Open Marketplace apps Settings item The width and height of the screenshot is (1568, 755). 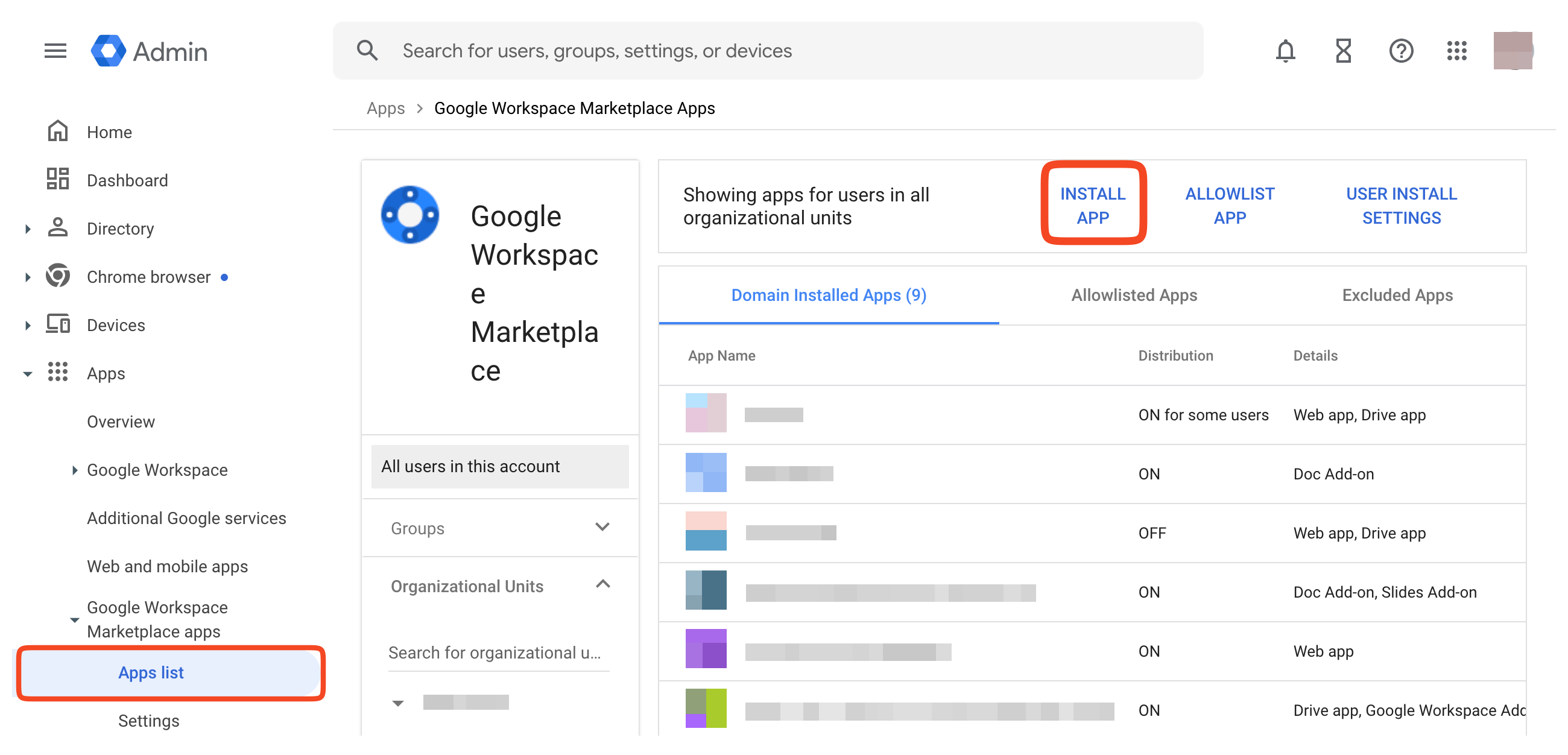(148, 720)
